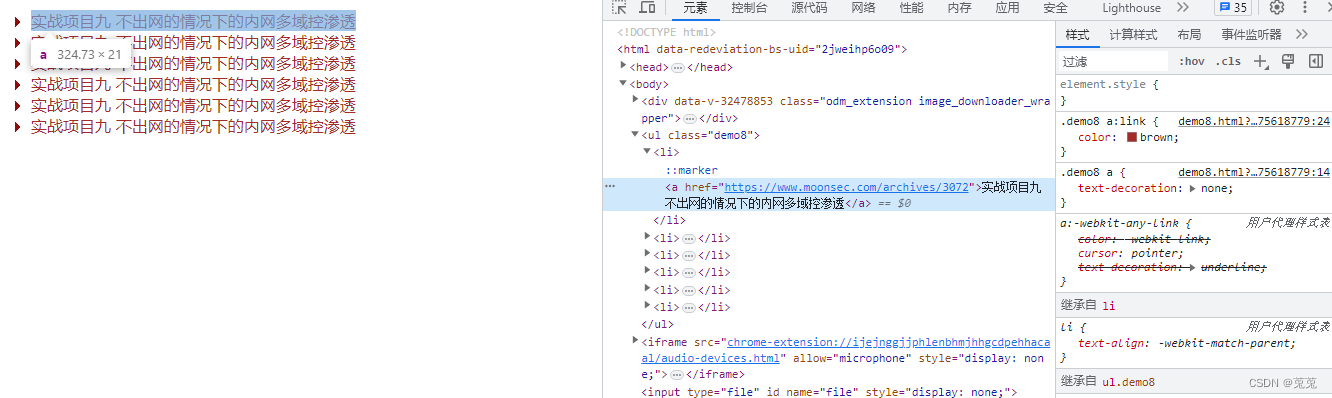The image size is (1332, 398).
Task: Show more sidebar tabs after 事件监听器
Action: point(1301,34)
